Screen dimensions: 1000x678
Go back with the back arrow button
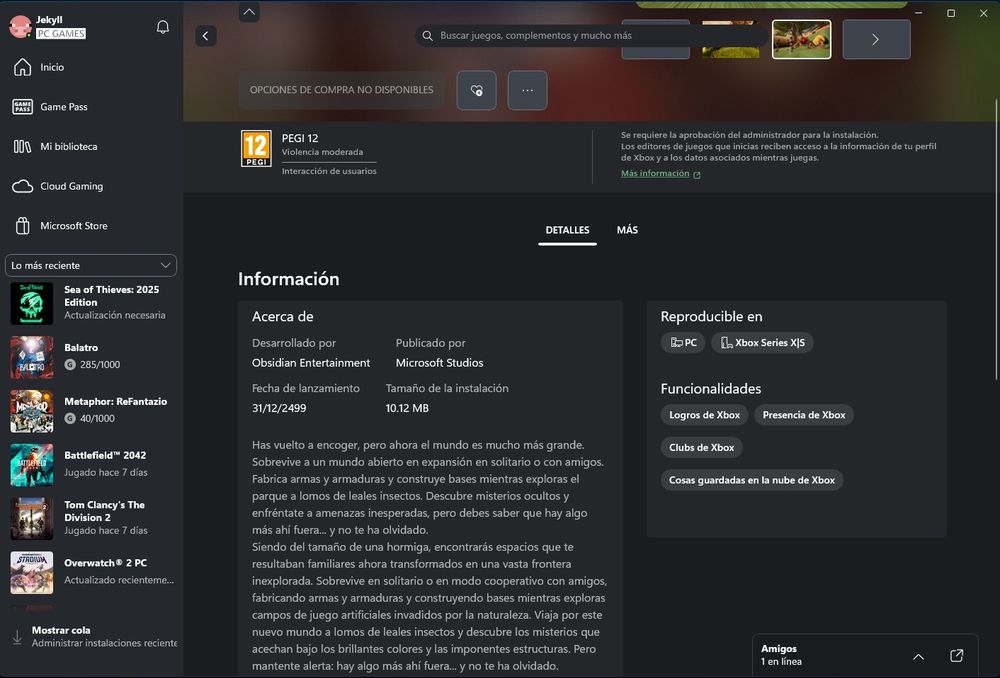[x=205, y=36]
